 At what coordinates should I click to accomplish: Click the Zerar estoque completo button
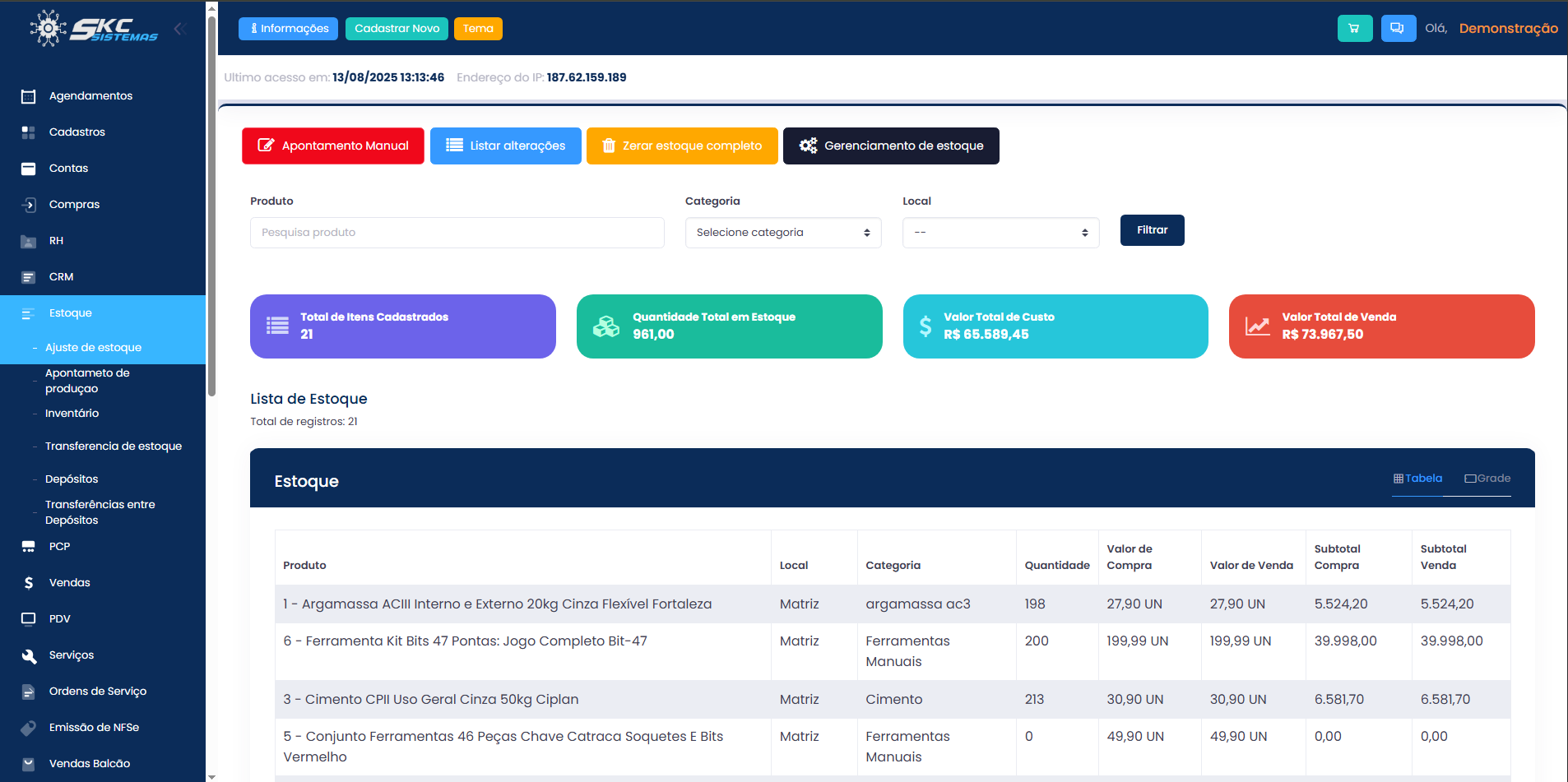pos(682,146)
